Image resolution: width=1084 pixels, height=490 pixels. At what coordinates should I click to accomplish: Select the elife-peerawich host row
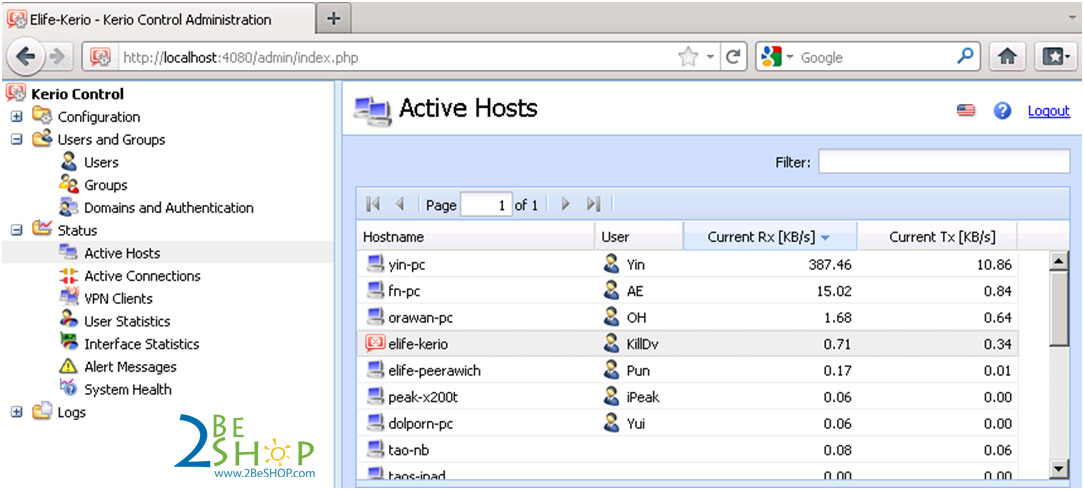click(x=687, y=370)
